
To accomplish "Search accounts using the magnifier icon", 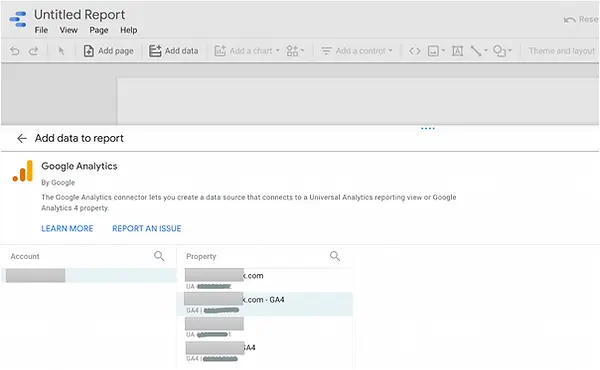I will click(159, 256).
